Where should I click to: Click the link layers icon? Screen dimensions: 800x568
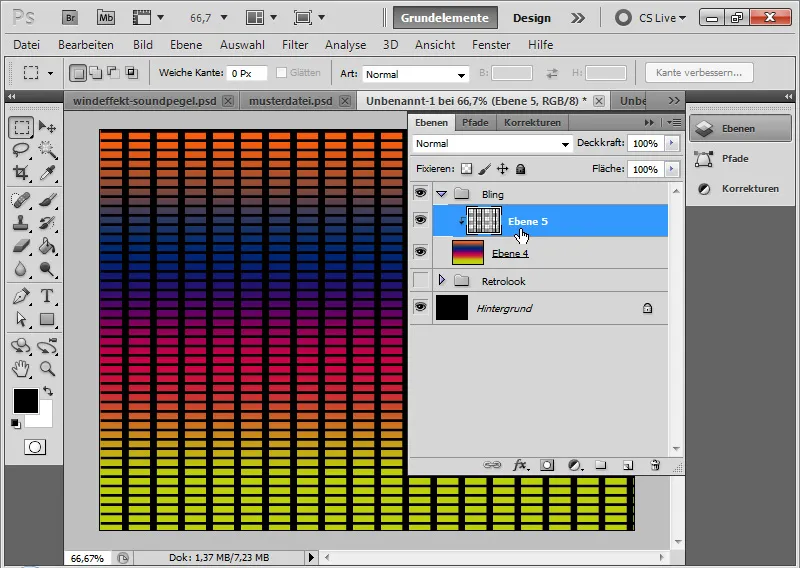click(492, 465)
